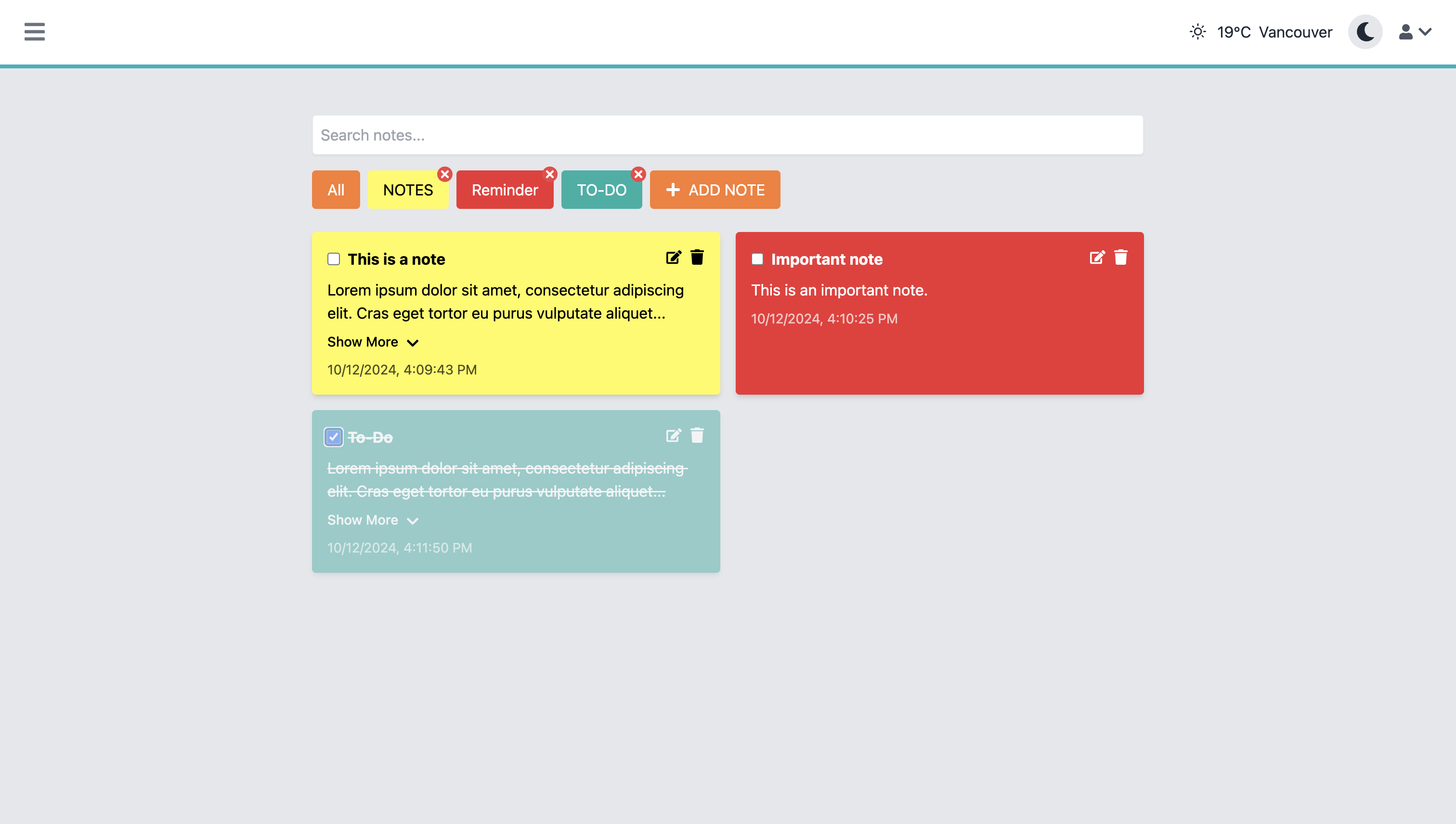This screenshot has height=824, width=1456.
Task: Edit the To-Do note card
Action: point(673,435)
